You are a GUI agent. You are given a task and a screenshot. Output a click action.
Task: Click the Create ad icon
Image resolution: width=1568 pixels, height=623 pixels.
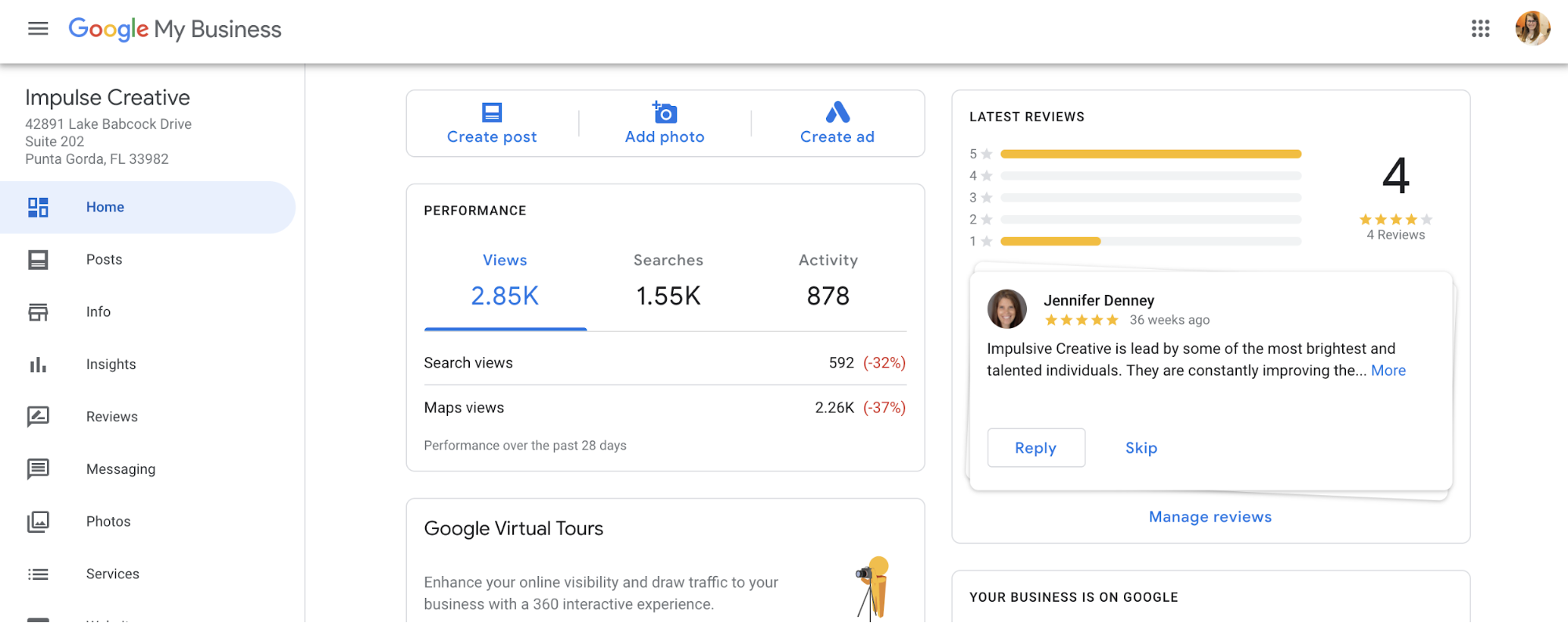[837, 112]
